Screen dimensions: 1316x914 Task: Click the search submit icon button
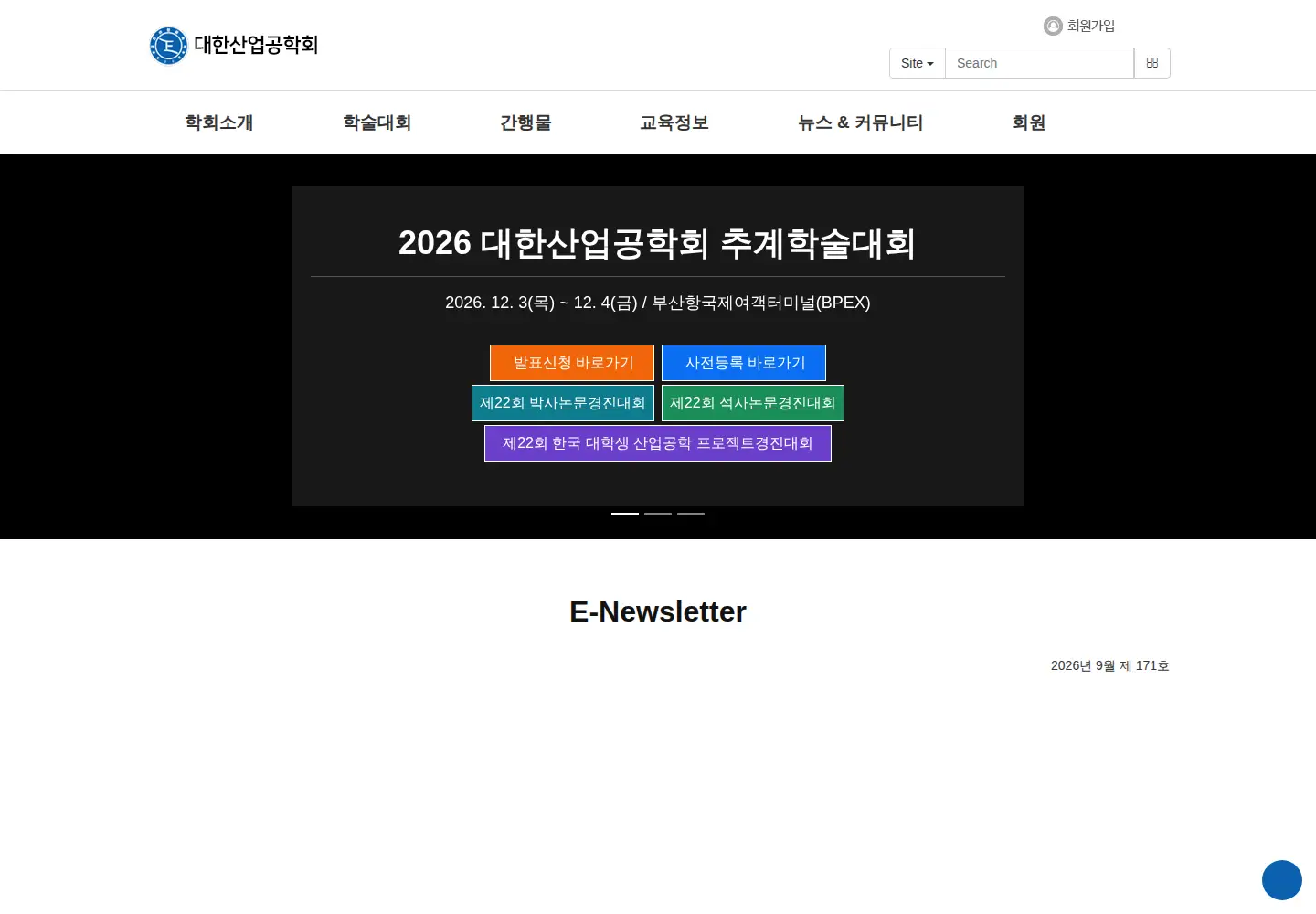[1152, 63]
